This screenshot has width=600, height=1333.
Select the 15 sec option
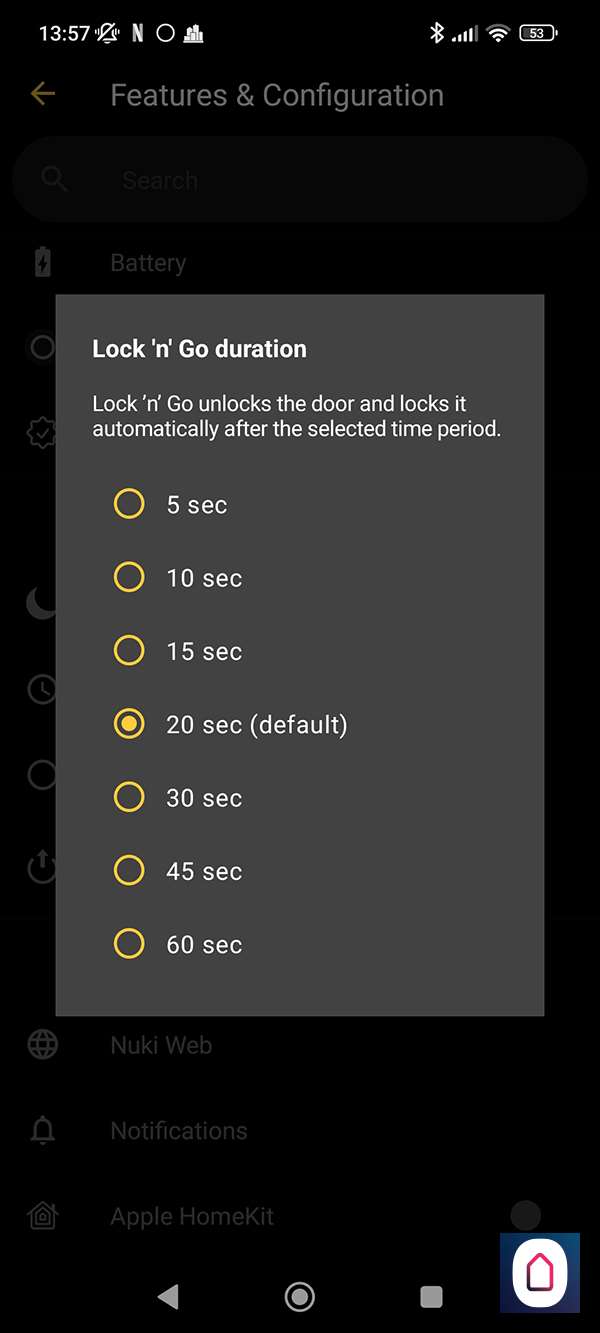[129, 651]
